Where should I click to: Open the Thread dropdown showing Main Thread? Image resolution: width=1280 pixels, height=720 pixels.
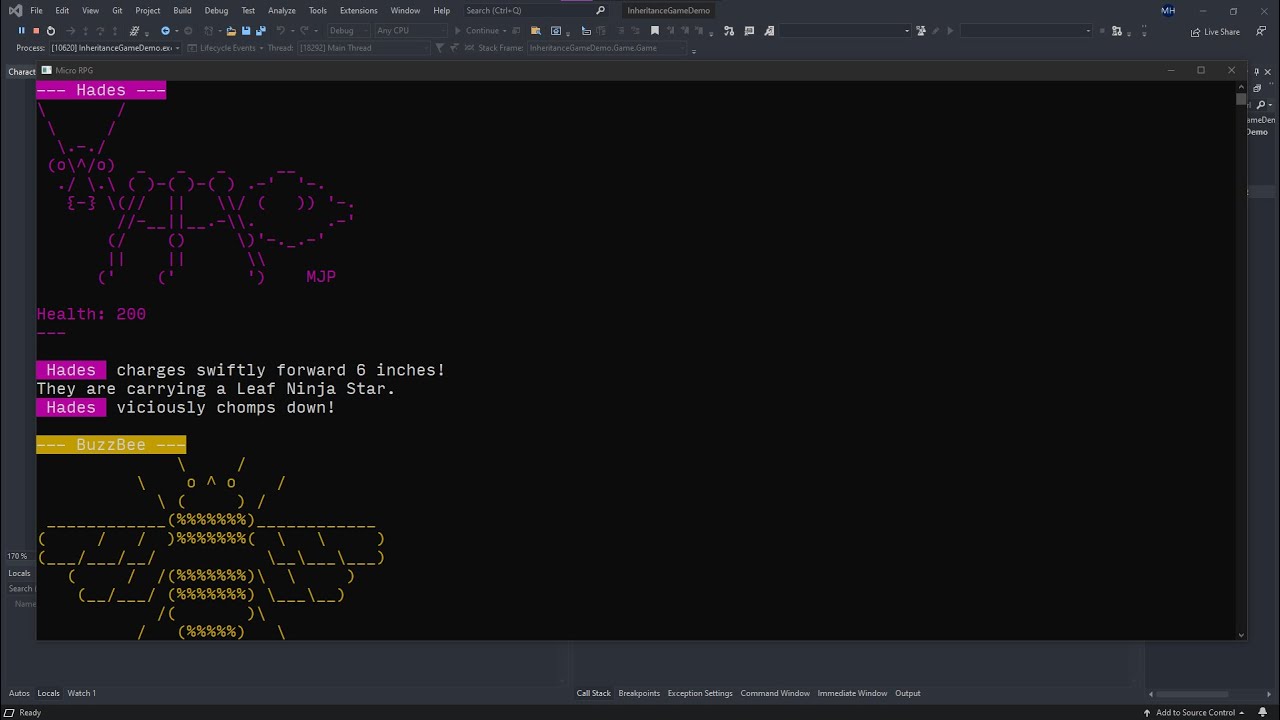tap(364, 48)
